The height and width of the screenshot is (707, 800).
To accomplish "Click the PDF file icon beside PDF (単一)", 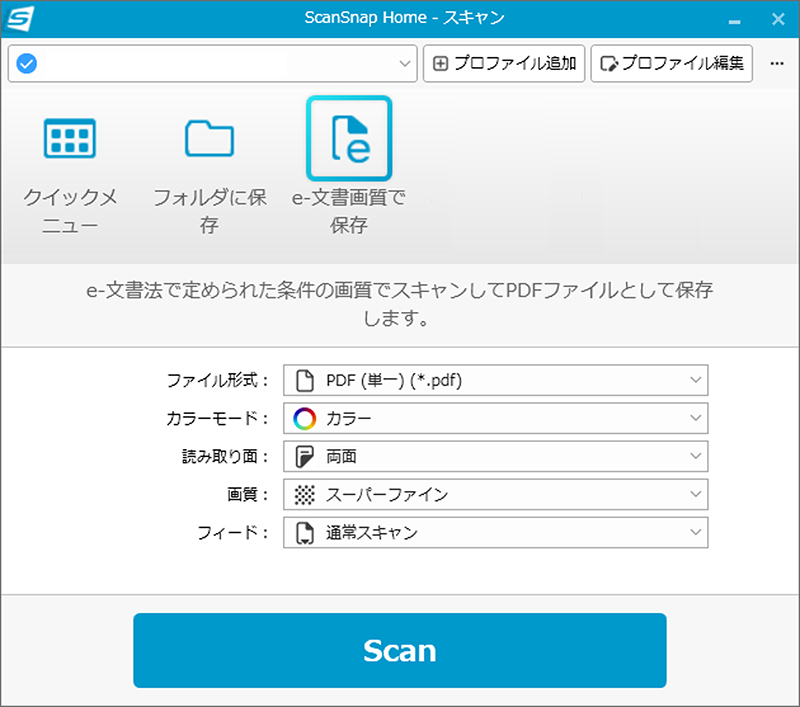I will click(x=305, y=380).
